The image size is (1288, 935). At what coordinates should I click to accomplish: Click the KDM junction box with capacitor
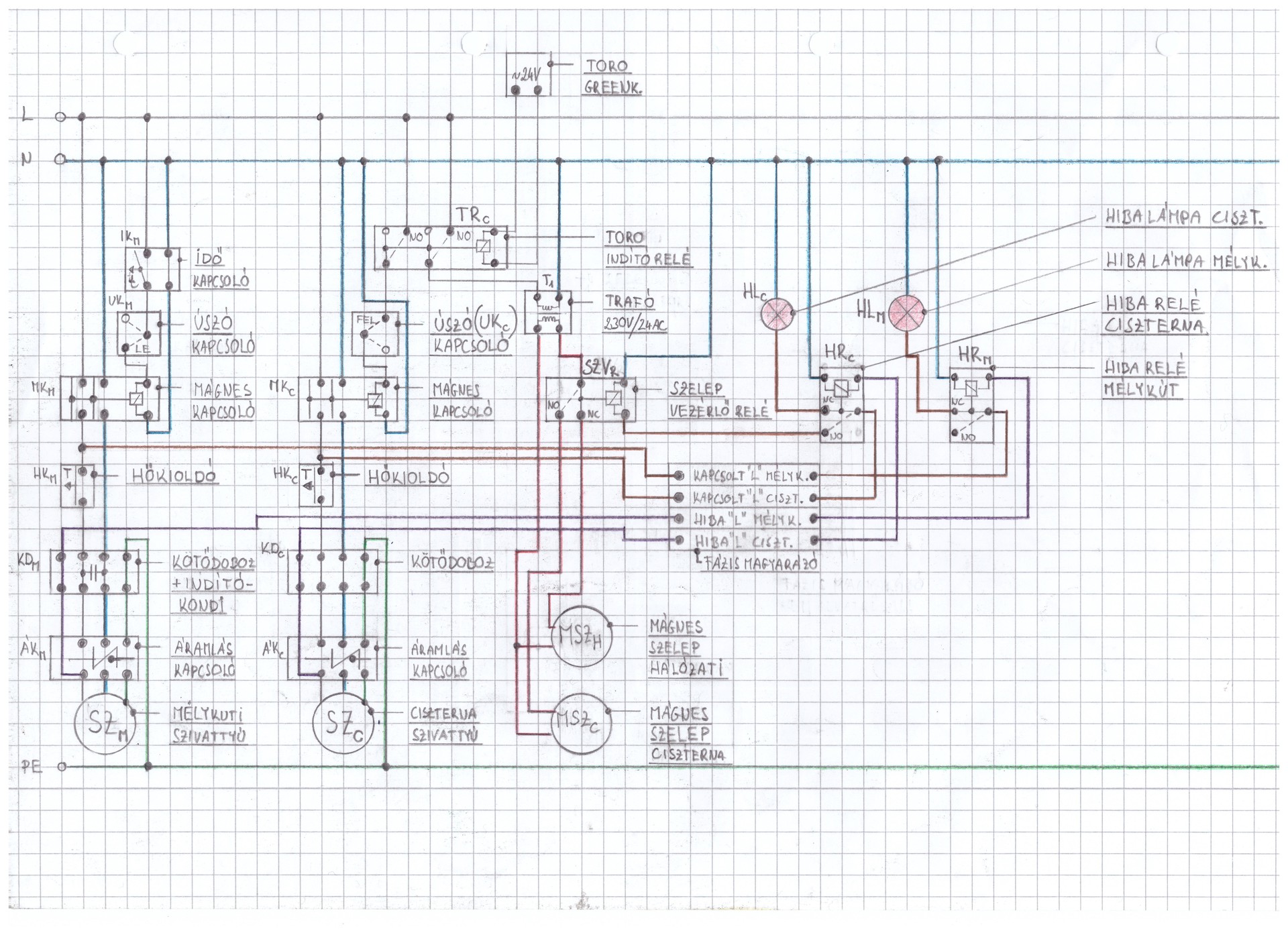pos(95,572)
